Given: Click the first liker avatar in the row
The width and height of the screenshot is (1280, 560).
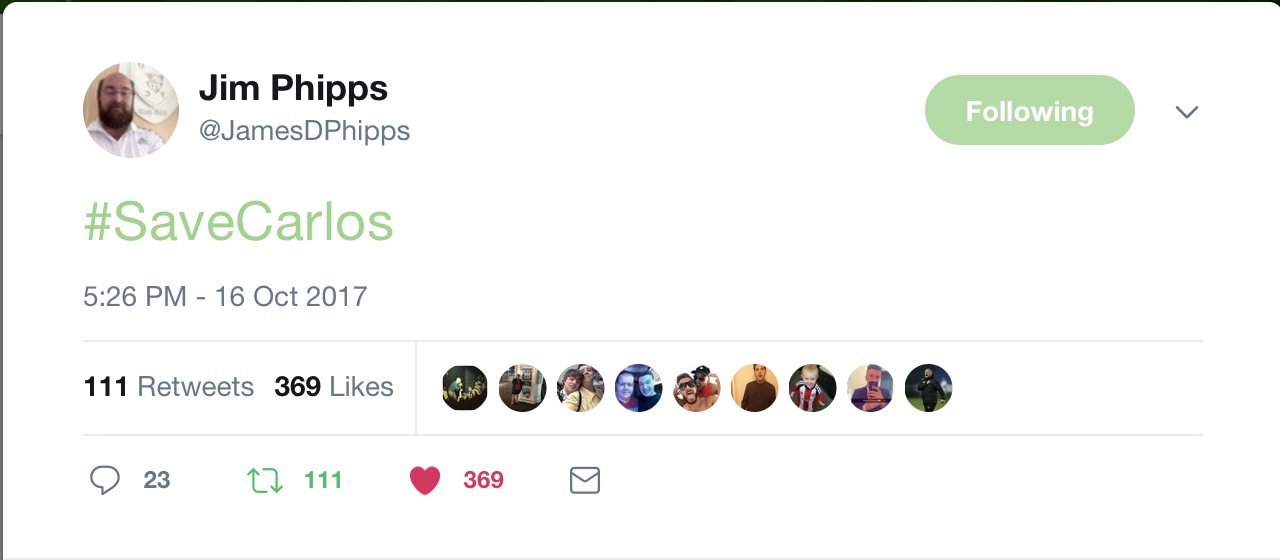Looking at the screenshot, I should point(465,388).
